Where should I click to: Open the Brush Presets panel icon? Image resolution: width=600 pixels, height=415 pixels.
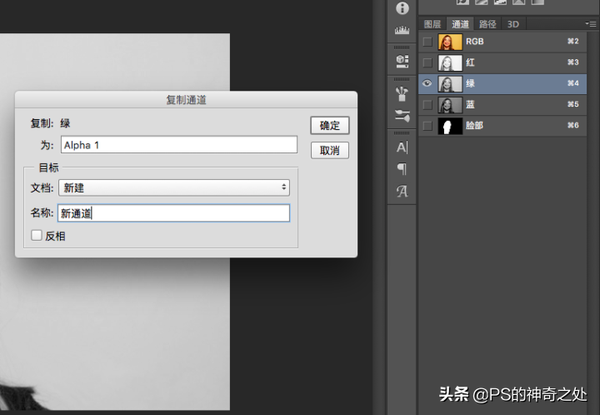pos(402,93)
